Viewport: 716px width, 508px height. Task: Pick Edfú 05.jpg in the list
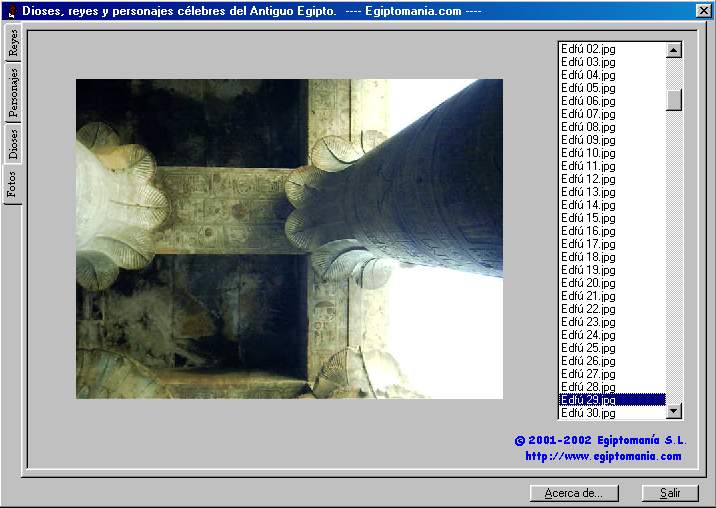612,87
